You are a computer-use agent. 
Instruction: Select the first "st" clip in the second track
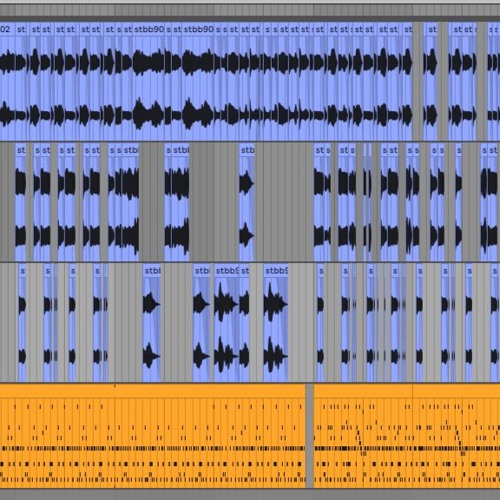(x=20, y=202)
